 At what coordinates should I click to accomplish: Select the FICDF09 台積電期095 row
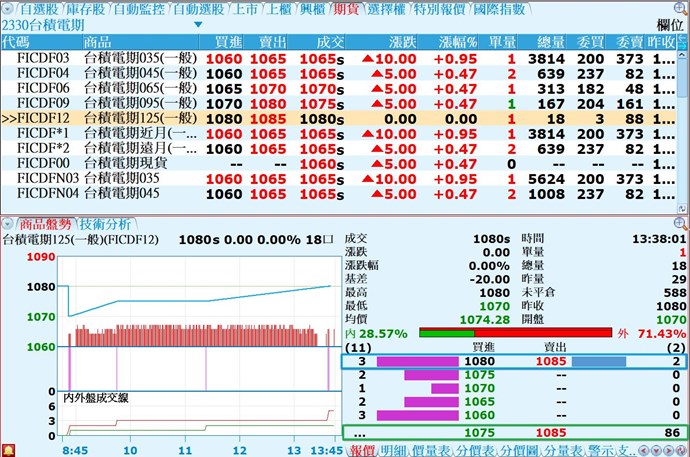[x=339, y=103]
